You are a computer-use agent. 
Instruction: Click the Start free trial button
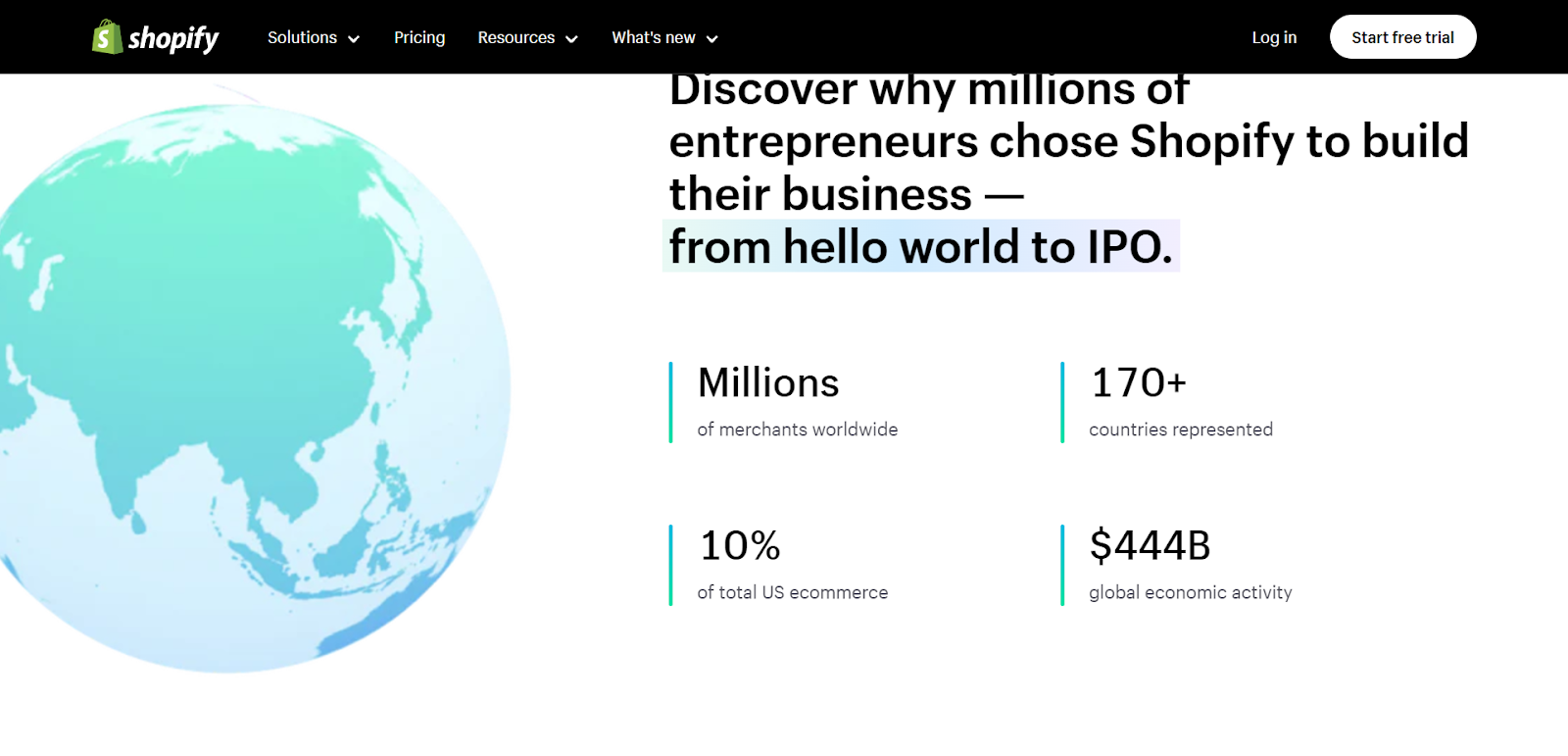tap(1402, 37)
